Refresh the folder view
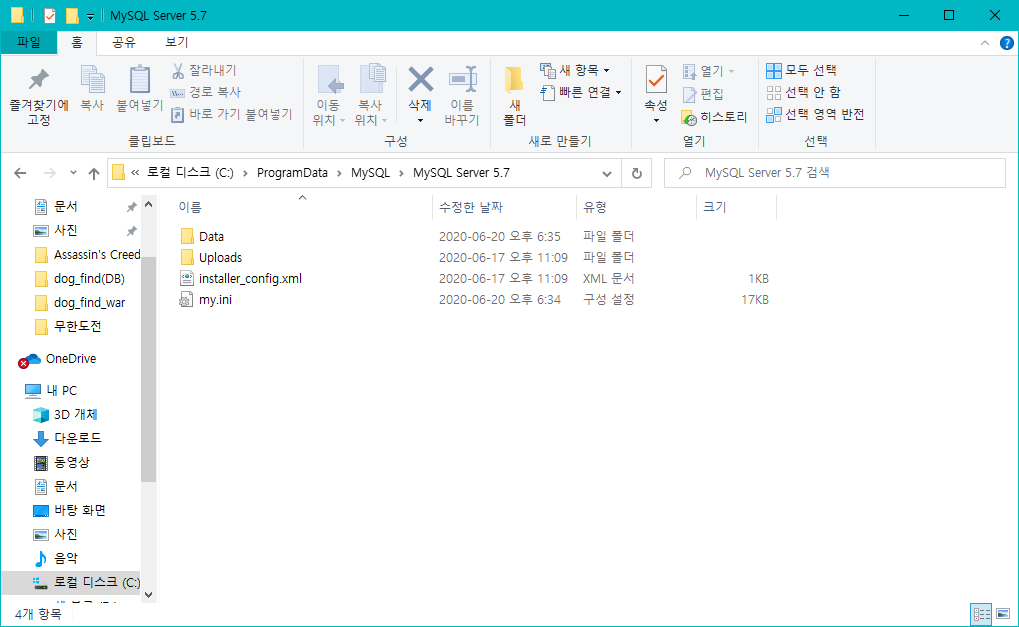This screenshot has height=627, width=1019. coord(637,173)
